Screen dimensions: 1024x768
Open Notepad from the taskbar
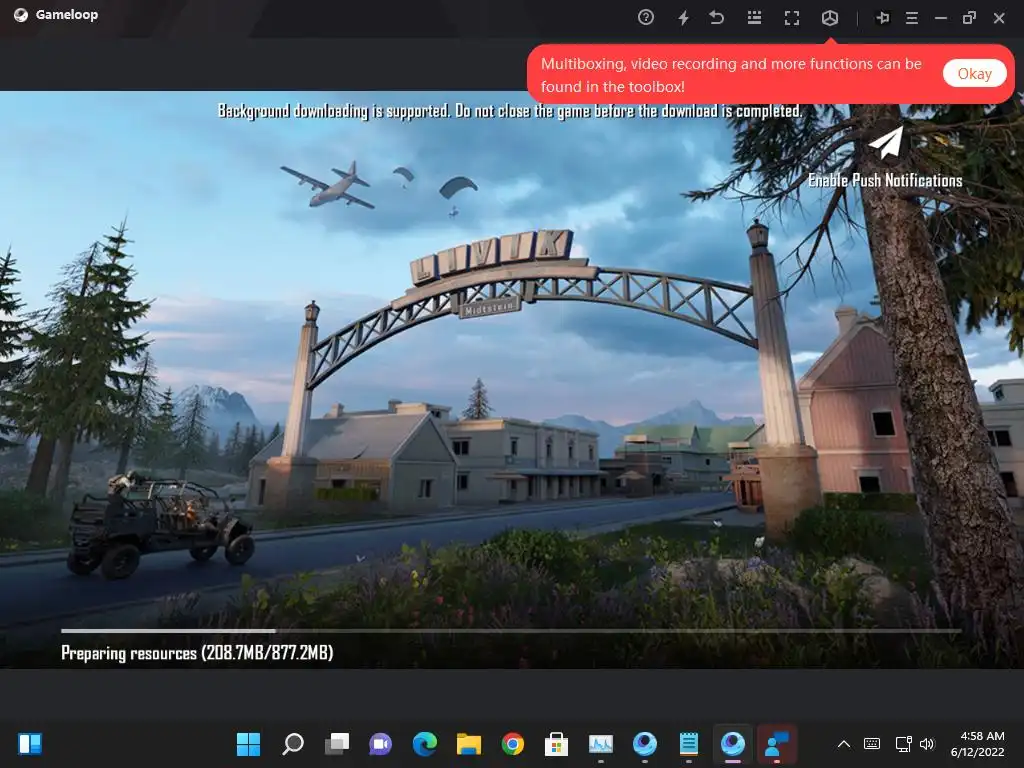[689, 744]
